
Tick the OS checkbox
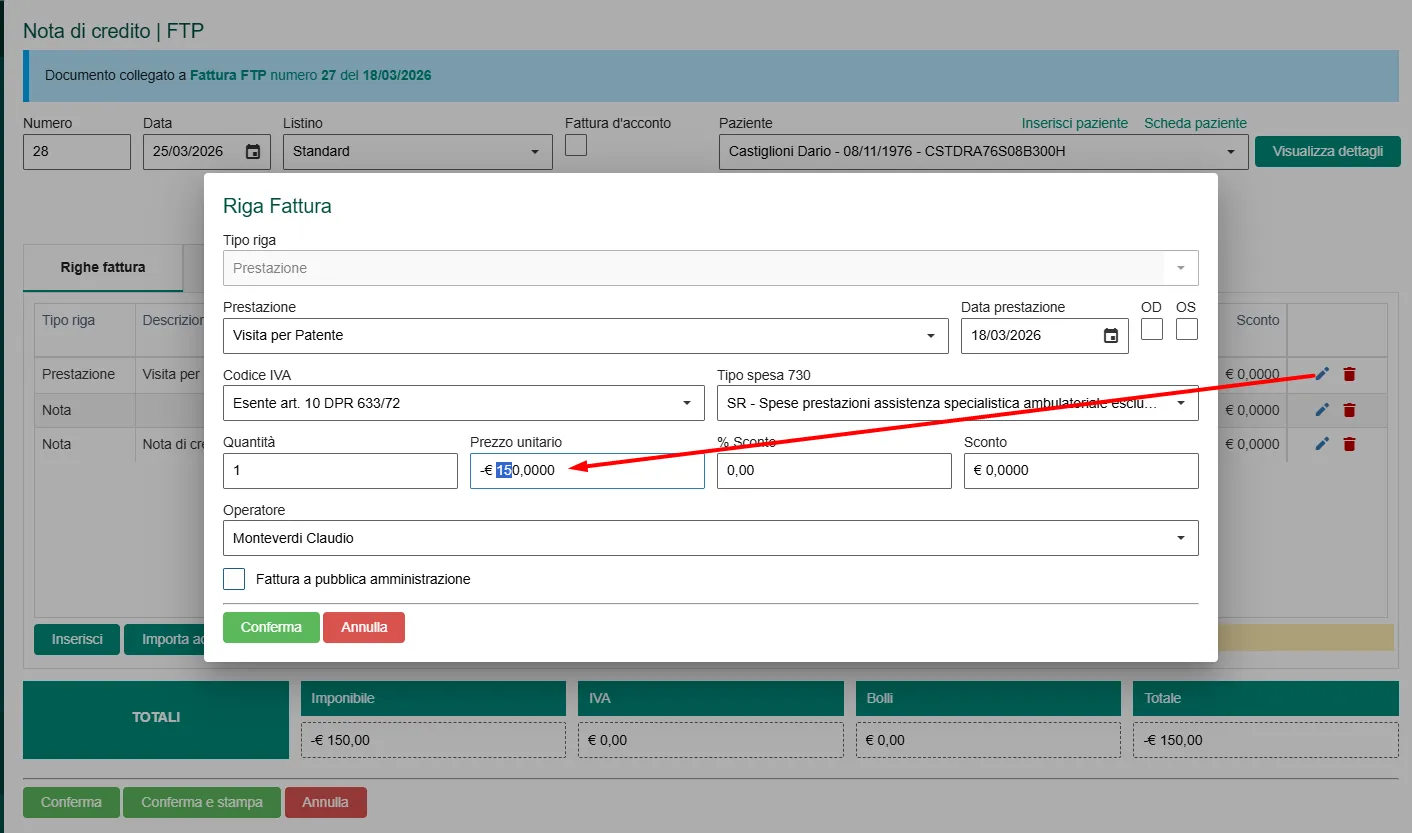pyautogui.click(x=1187, y=329)
